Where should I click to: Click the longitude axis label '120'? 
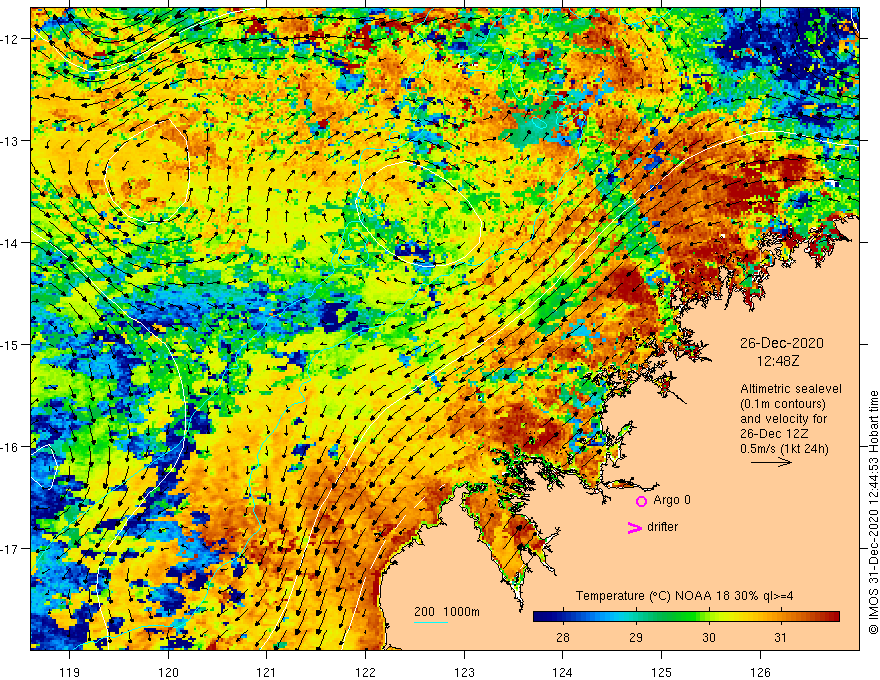[x=168, y=672]
